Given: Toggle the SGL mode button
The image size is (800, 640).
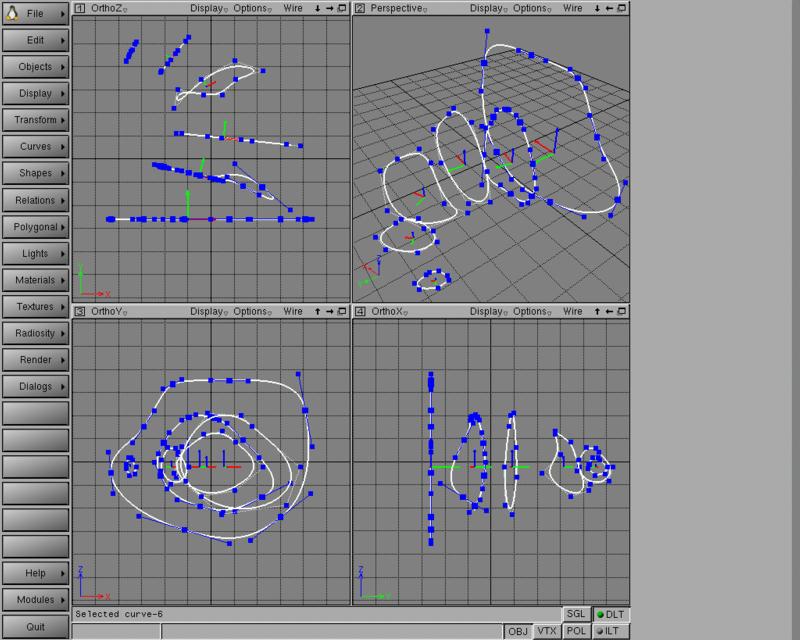Looking at the screenshot, I should (x=576, y=614).
